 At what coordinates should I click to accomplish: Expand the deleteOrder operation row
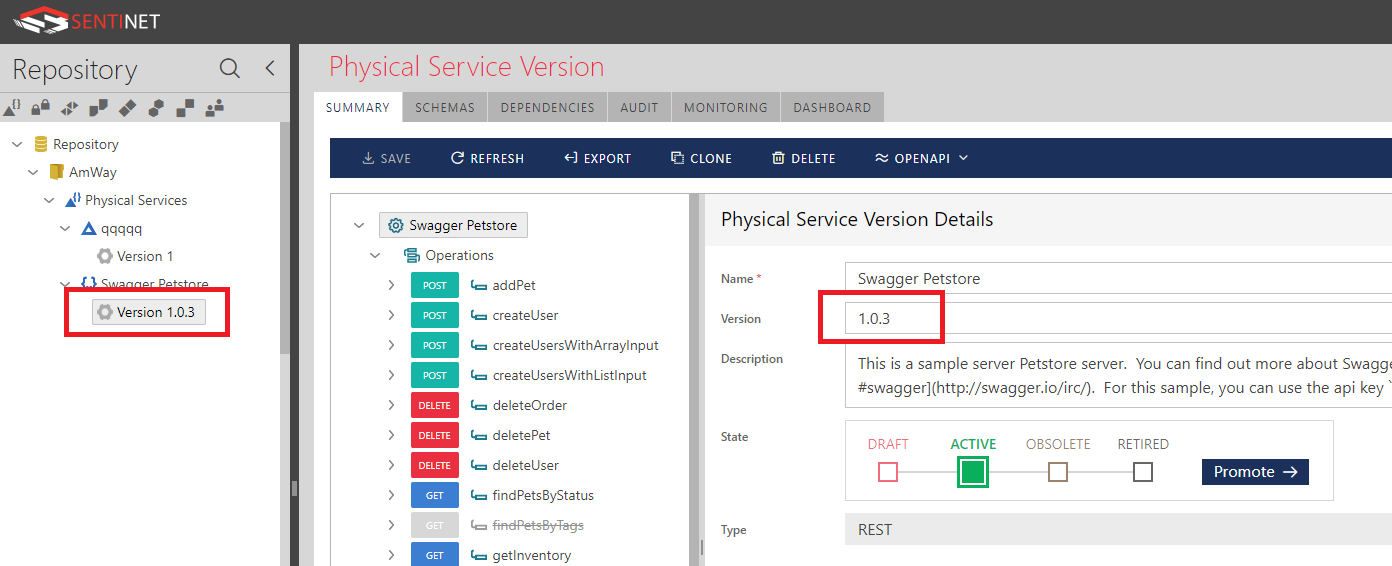click(x=391, y=406)
